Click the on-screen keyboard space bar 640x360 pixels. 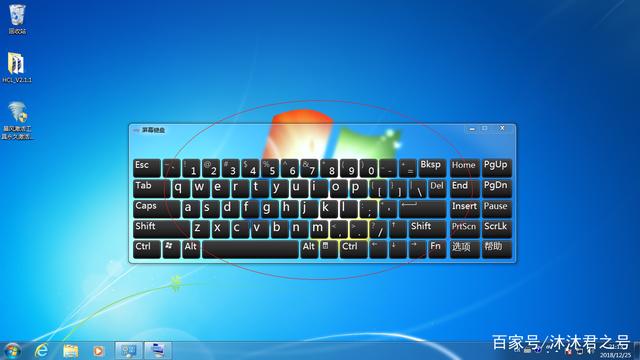pos(250,249)
